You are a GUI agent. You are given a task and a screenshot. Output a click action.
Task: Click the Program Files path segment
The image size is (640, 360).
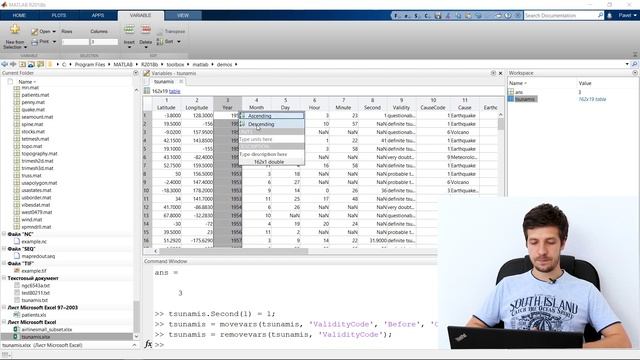90,64
